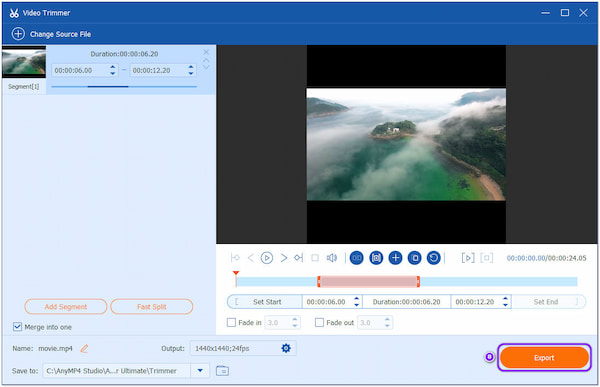Click segment list Duration:00:00:06.20 text
The width and height of the screenshot is (600, 387).
124,54
